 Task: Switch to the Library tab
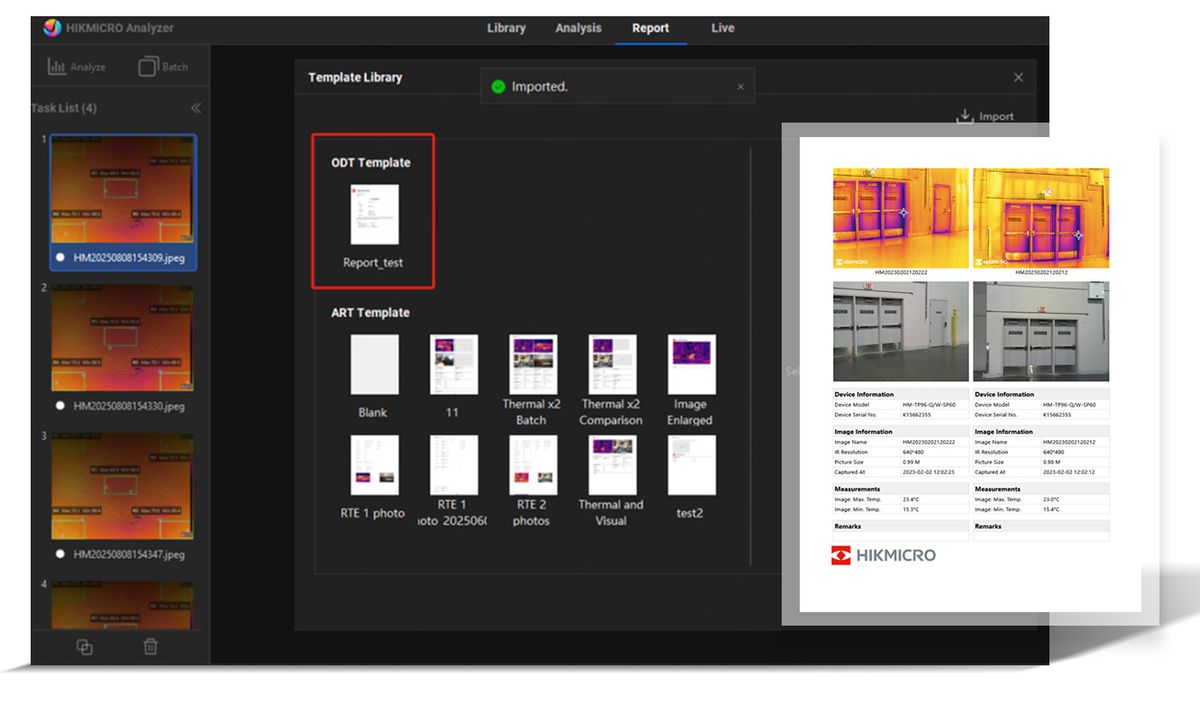coord(506,28)
